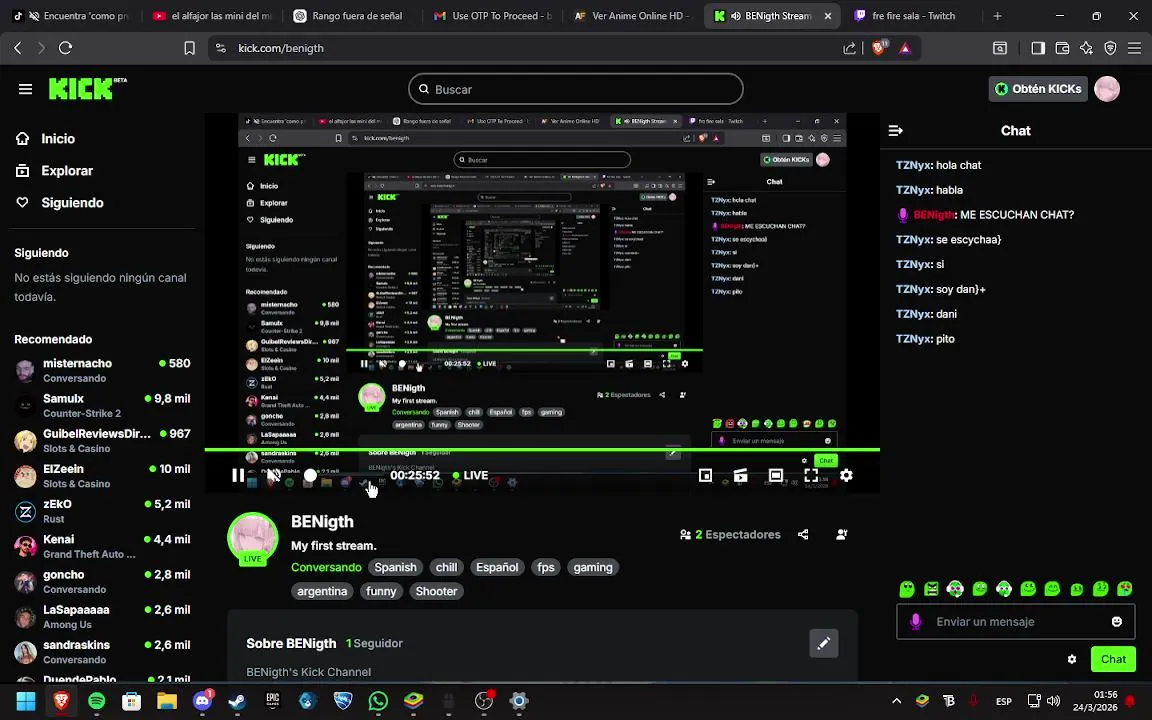Unmute the stream volume icon
The image size is (1152, 720).
click(x=273, y=475)
